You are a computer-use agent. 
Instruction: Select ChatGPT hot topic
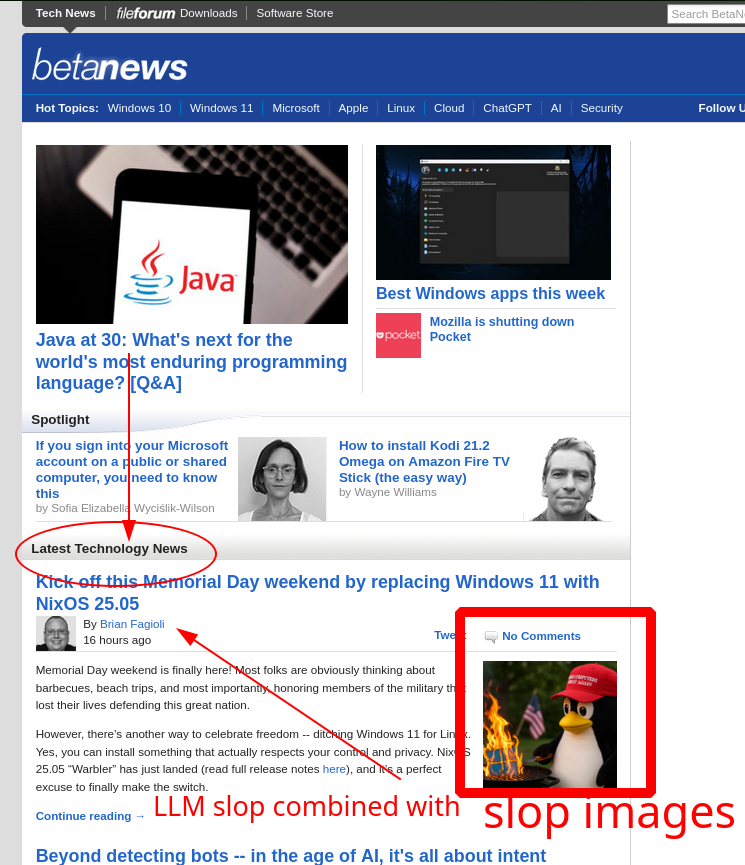[507, 108]
